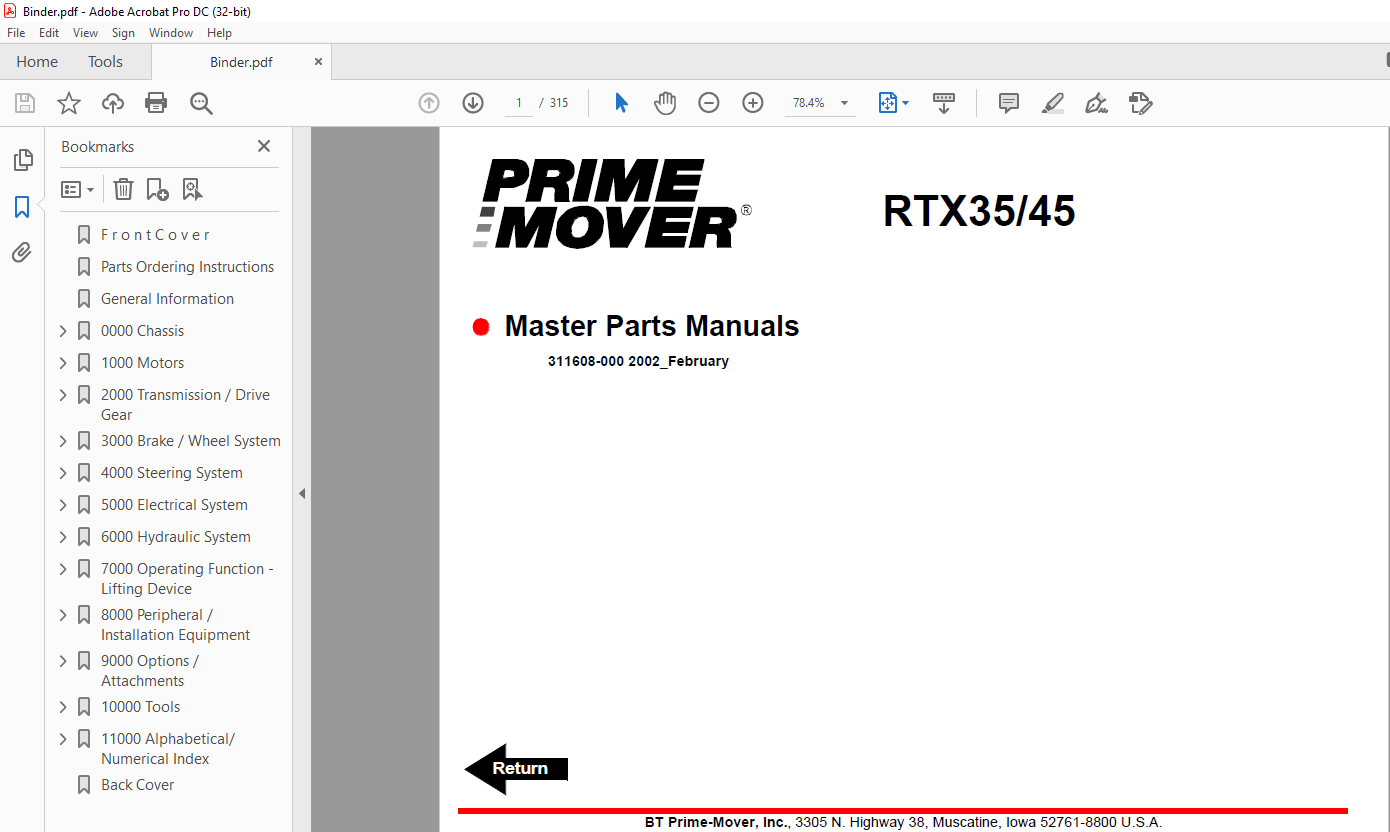The height and width of the screenshot is (832, 1390).
Task: Open the View menu
Action: (x=86, y=33)
